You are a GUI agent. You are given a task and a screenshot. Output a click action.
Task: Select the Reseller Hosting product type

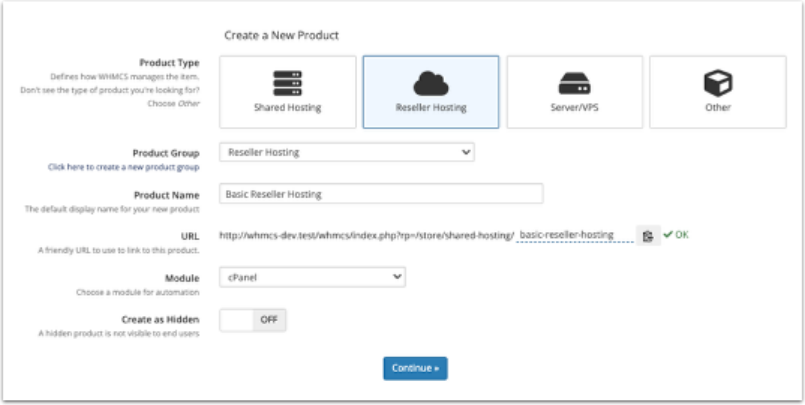[x=431, y=92]
